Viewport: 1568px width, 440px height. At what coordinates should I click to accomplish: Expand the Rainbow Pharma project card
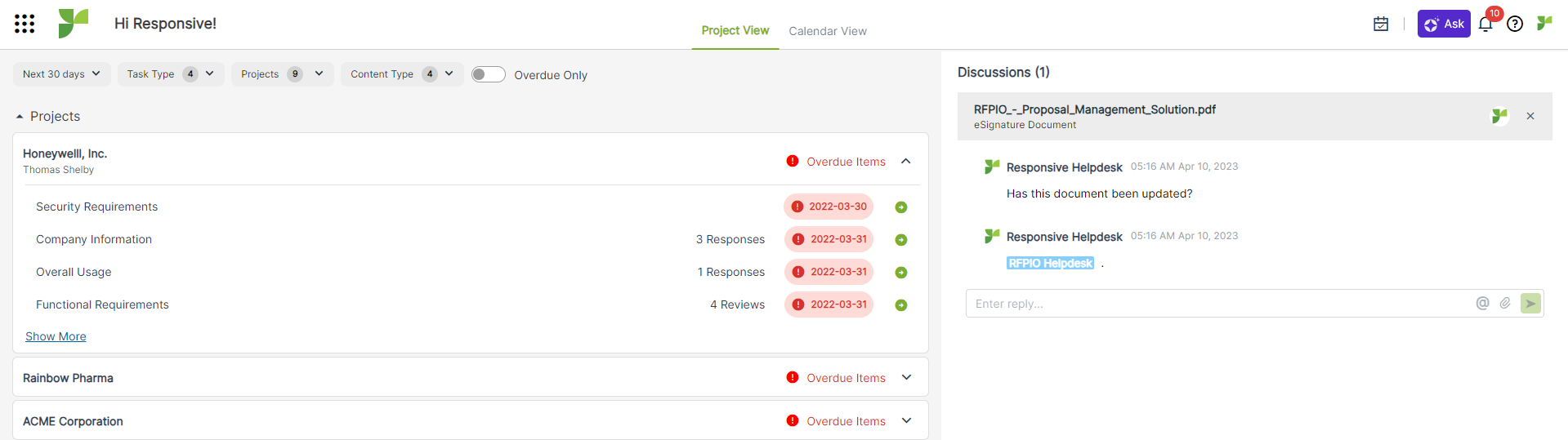[x=906, y=377]
